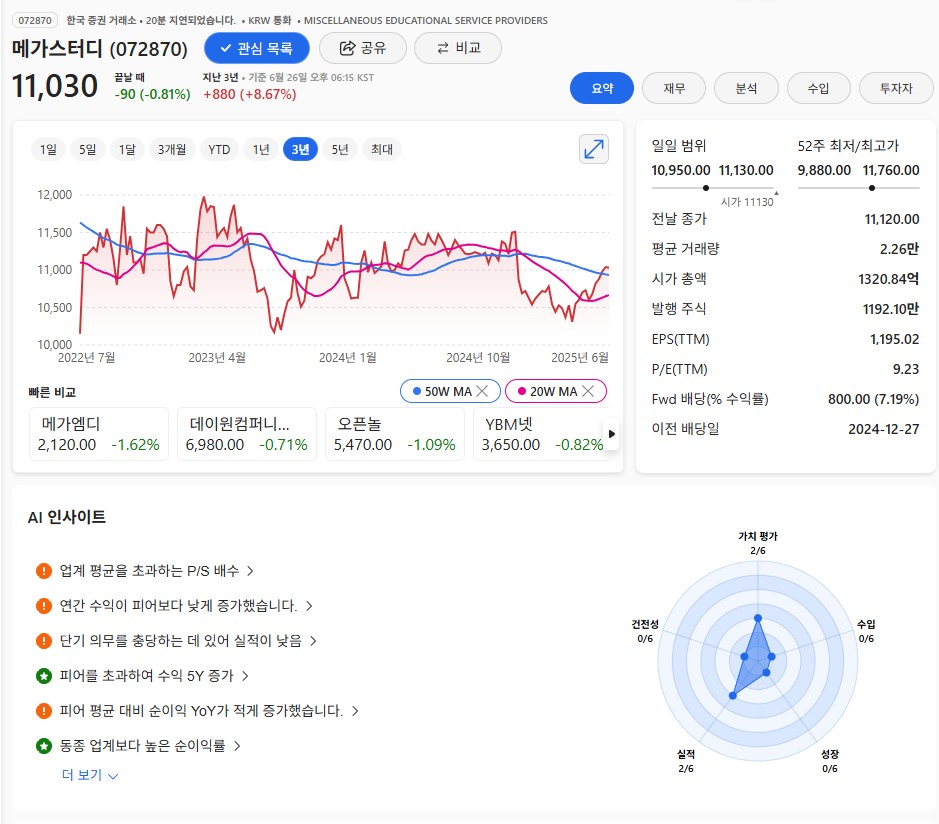The height and width of the screenshot is (824, 939).
Task: Click the 성장 0/6 radar label
Action: 829,761
